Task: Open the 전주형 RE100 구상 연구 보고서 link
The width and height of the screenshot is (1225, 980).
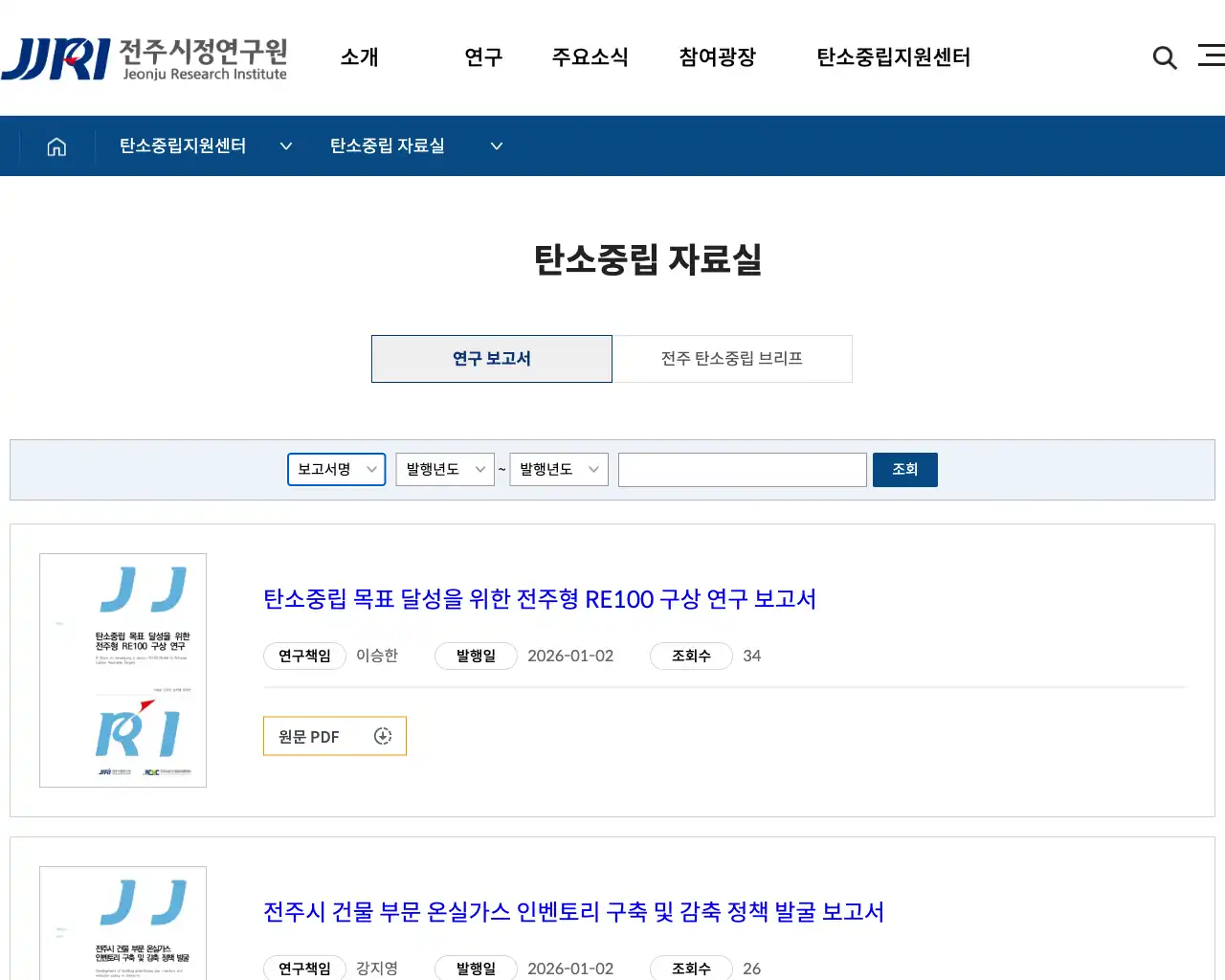Action: point(540,599)
